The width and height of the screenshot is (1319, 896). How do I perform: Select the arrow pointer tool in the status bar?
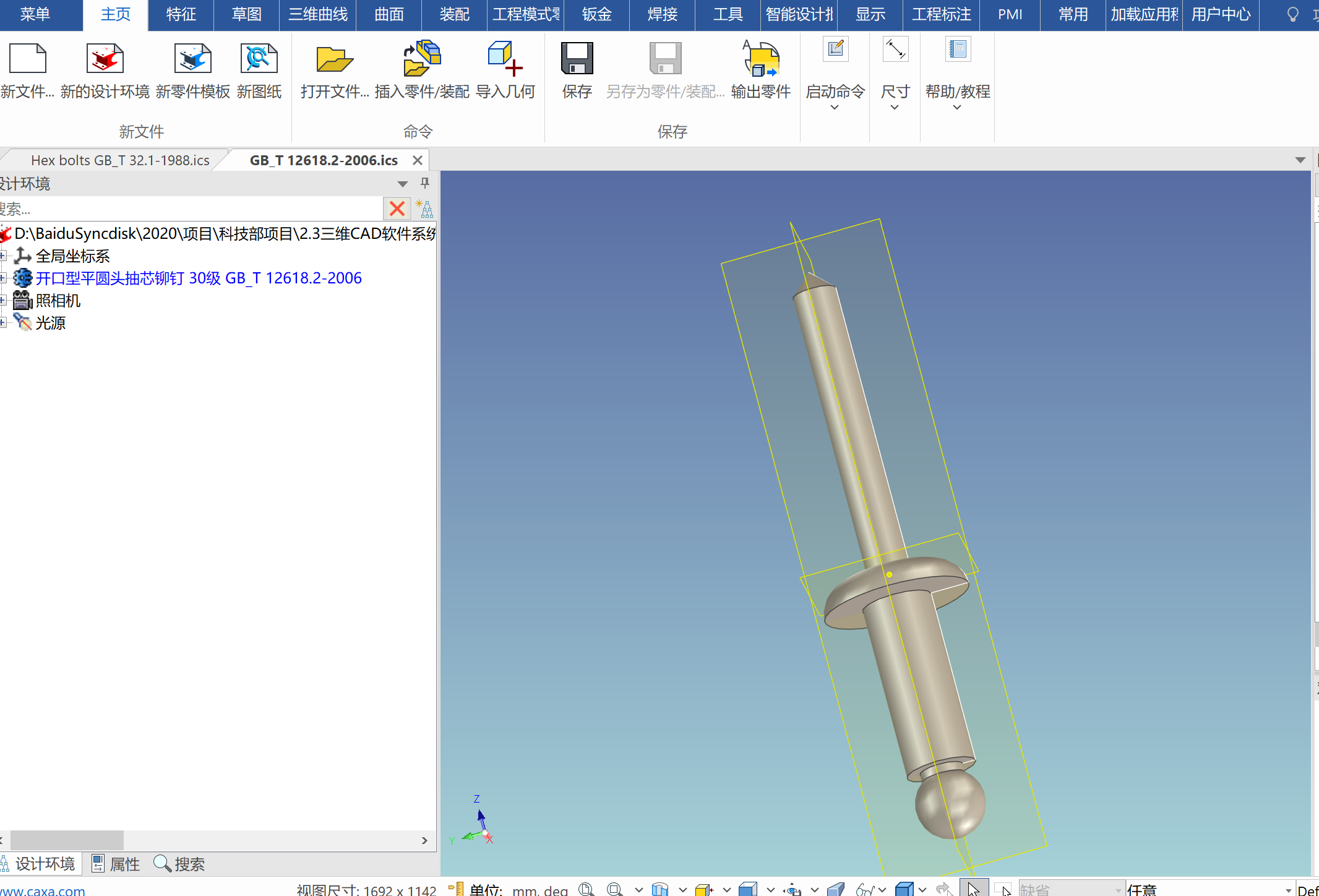(974, 889)
